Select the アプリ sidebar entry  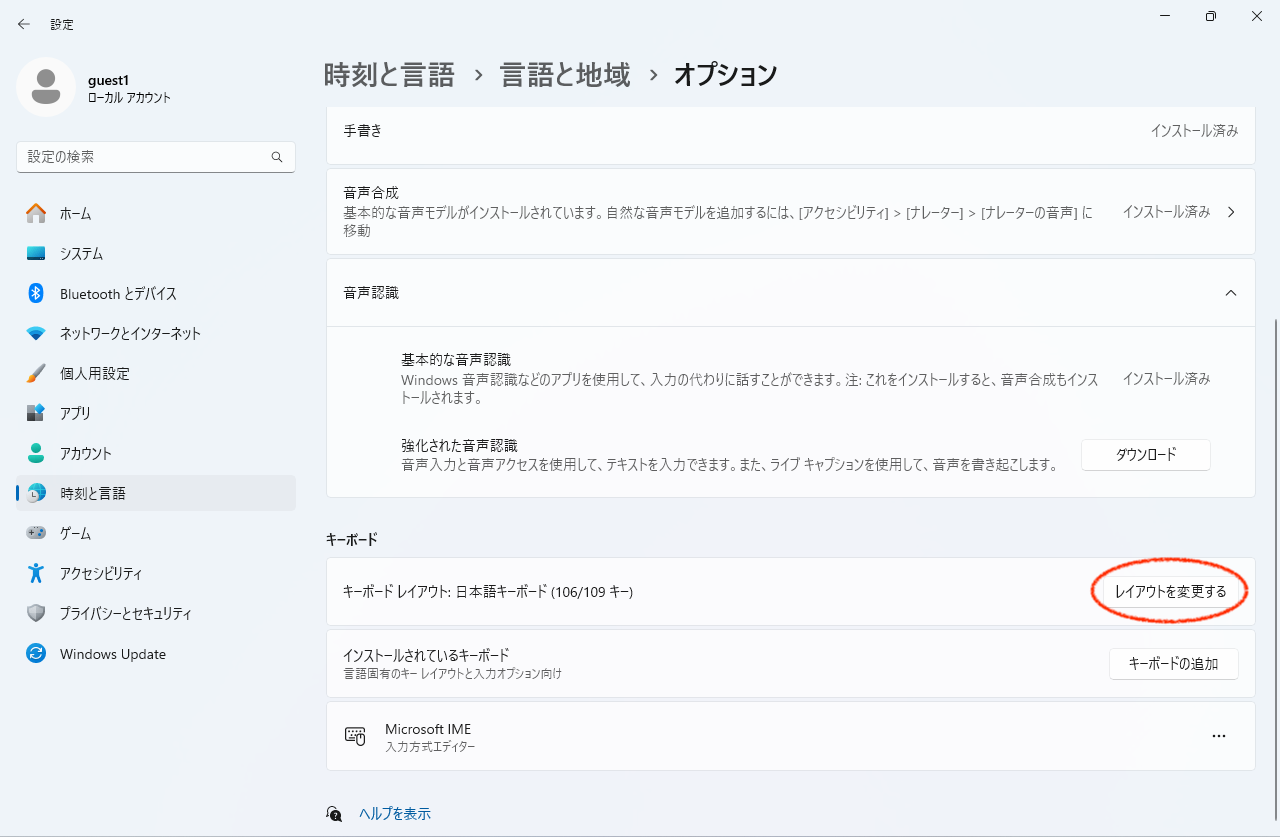click(x=156, y=413)
